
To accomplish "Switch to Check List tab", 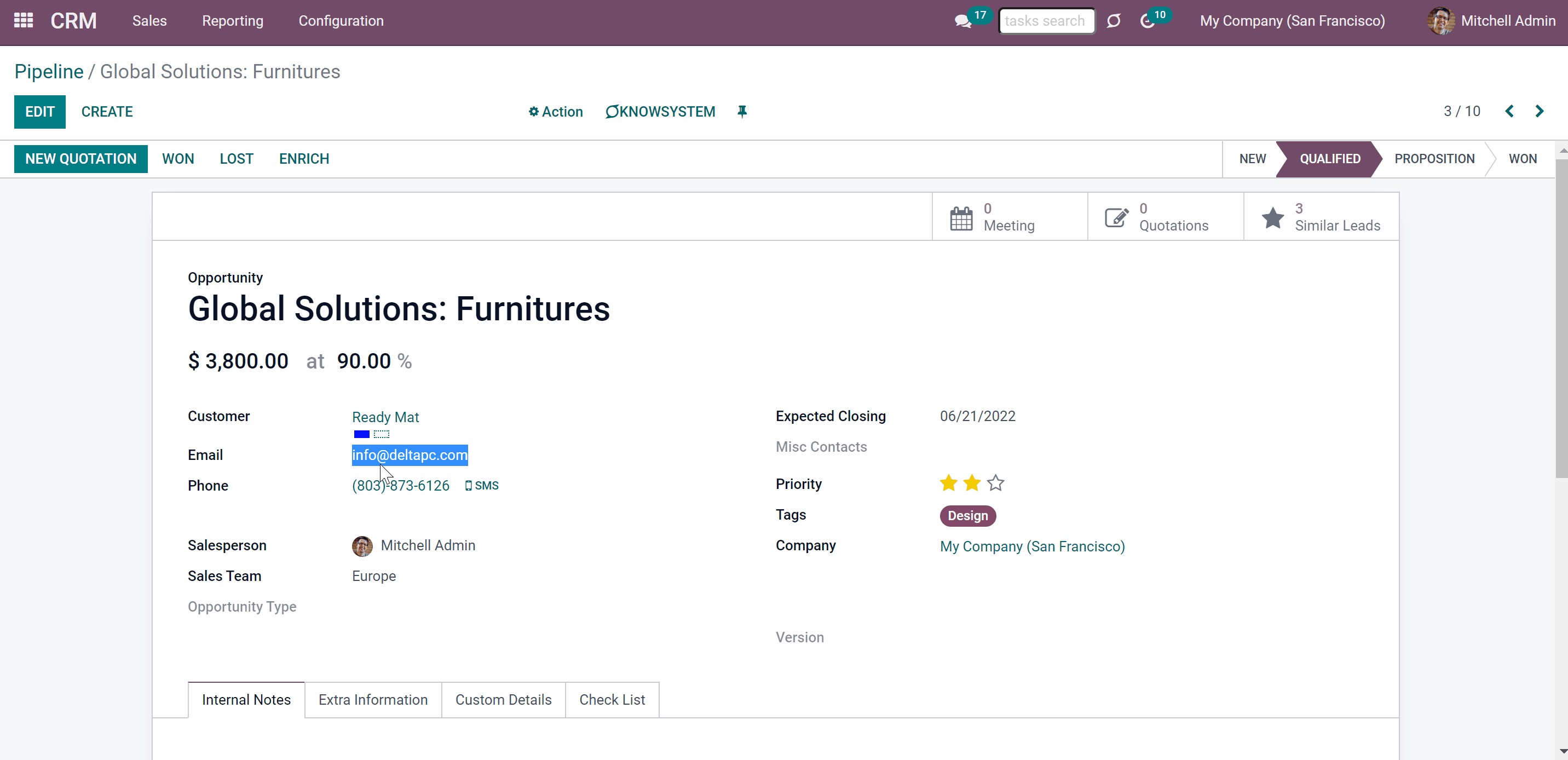I will (x=612, y=700).
